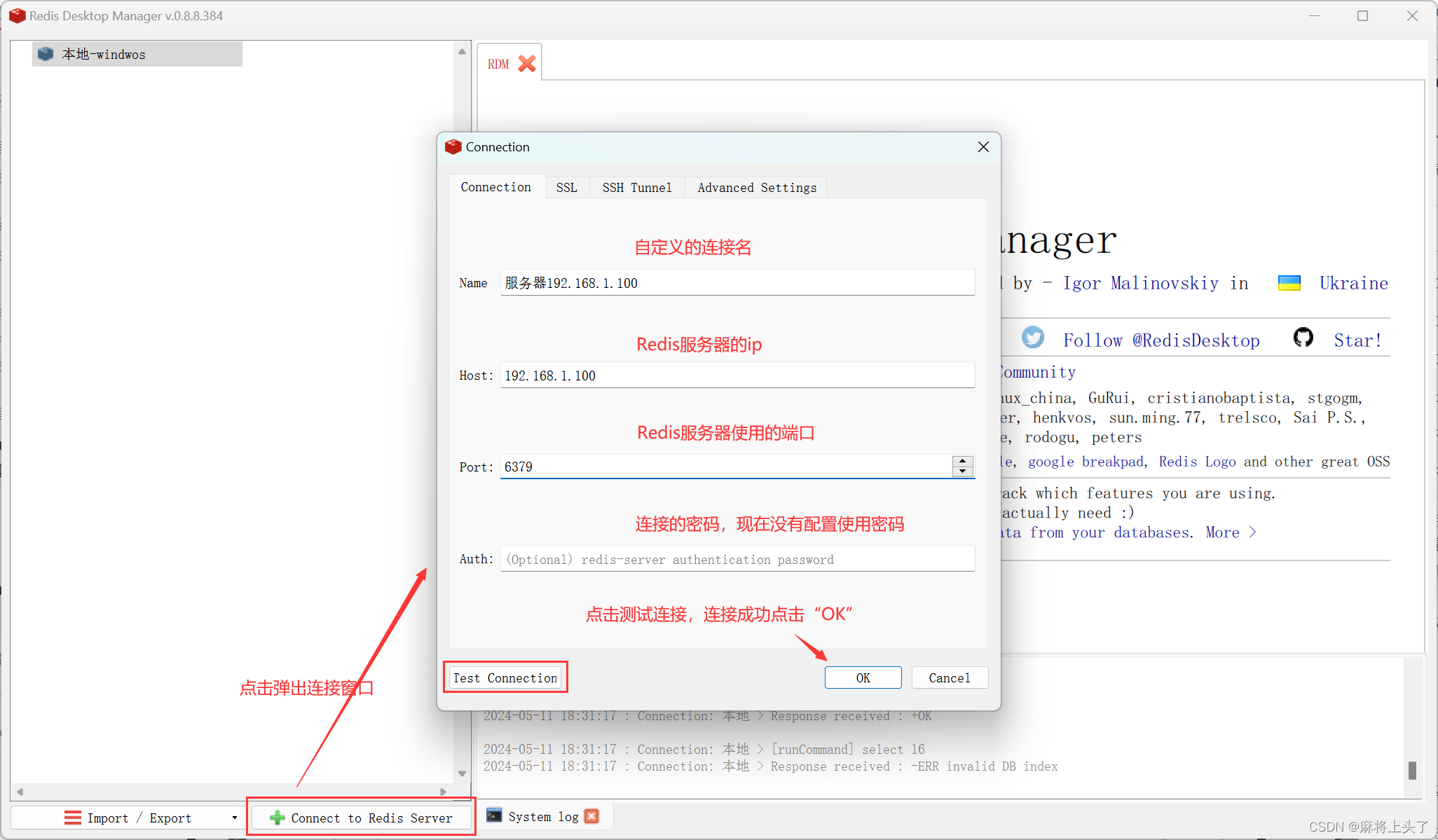
Task: Open the Advanced Settings tab
Action: [757, 187]
